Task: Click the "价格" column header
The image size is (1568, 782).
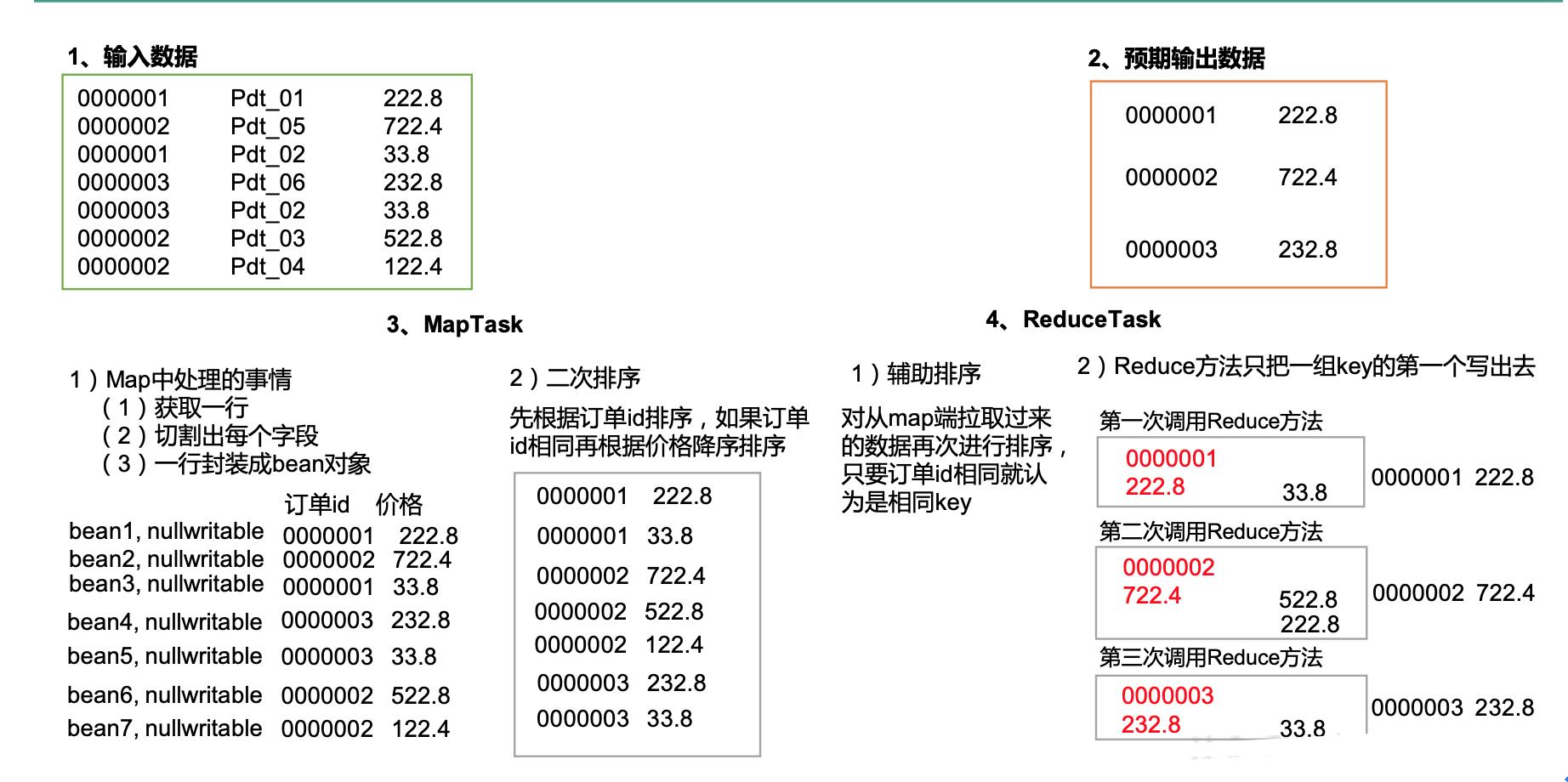Action: pos(399,505)
